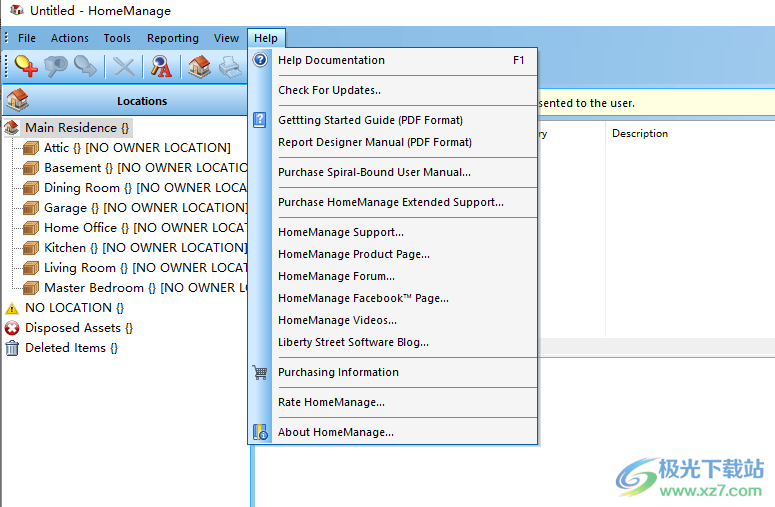This screenshot has height=507, width=775.
Task: Select Living Room location label
Action: [145, 268]
